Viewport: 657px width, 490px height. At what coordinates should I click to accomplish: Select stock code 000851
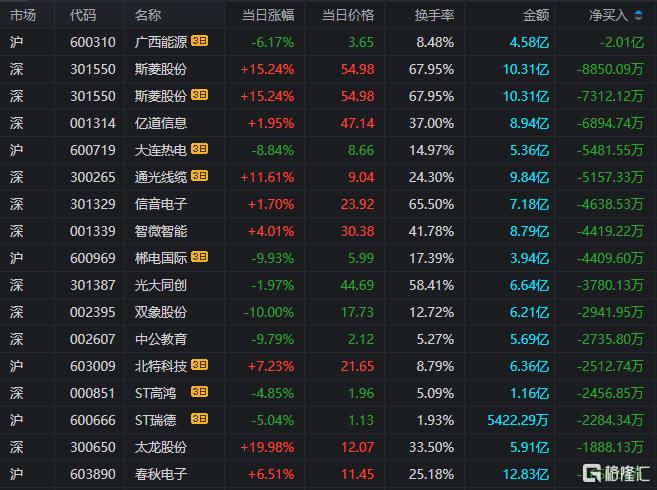click(x=93, y=393)
